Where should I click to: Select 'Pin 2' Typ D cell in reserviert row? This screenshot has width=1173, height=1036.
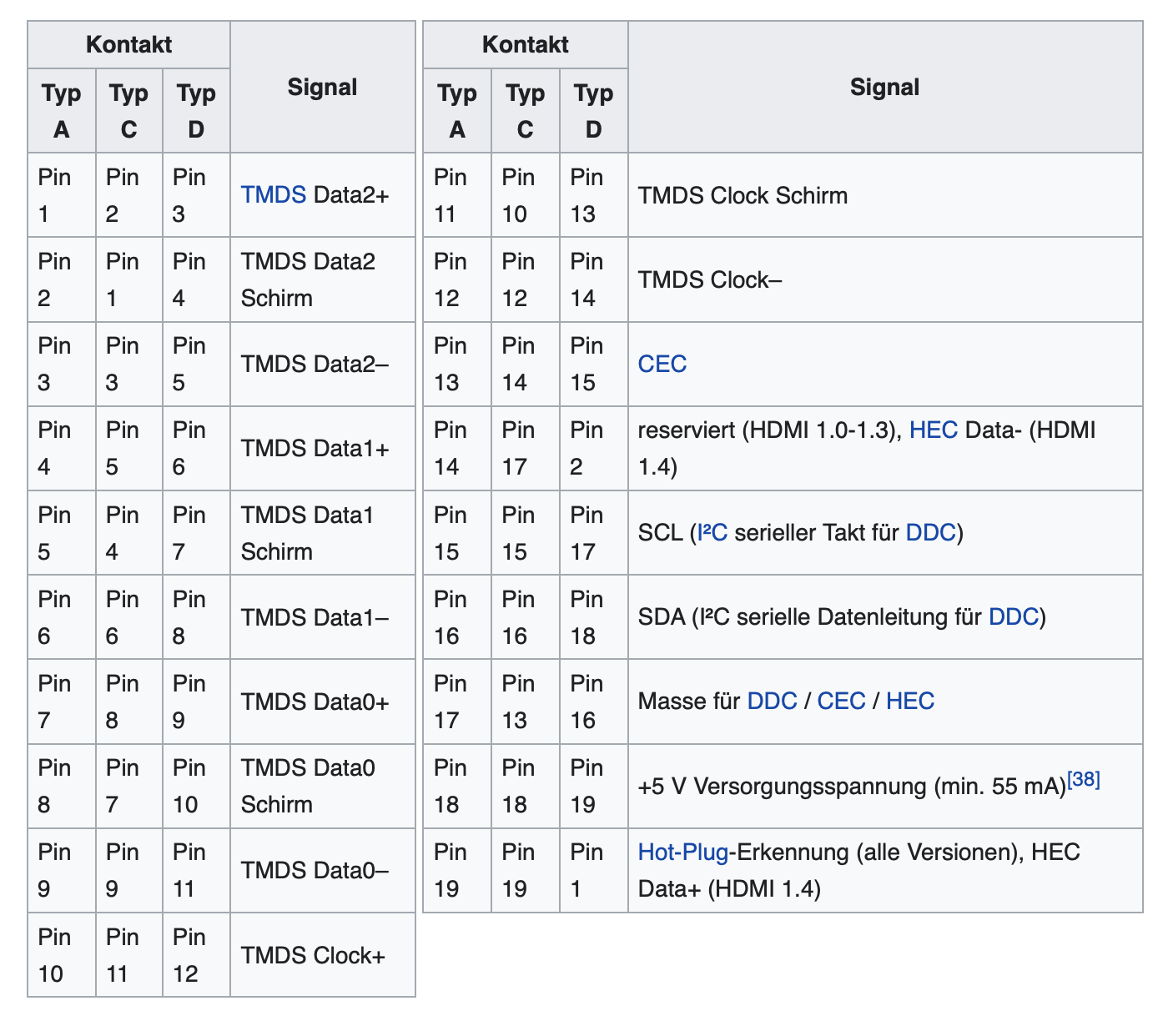594,449
